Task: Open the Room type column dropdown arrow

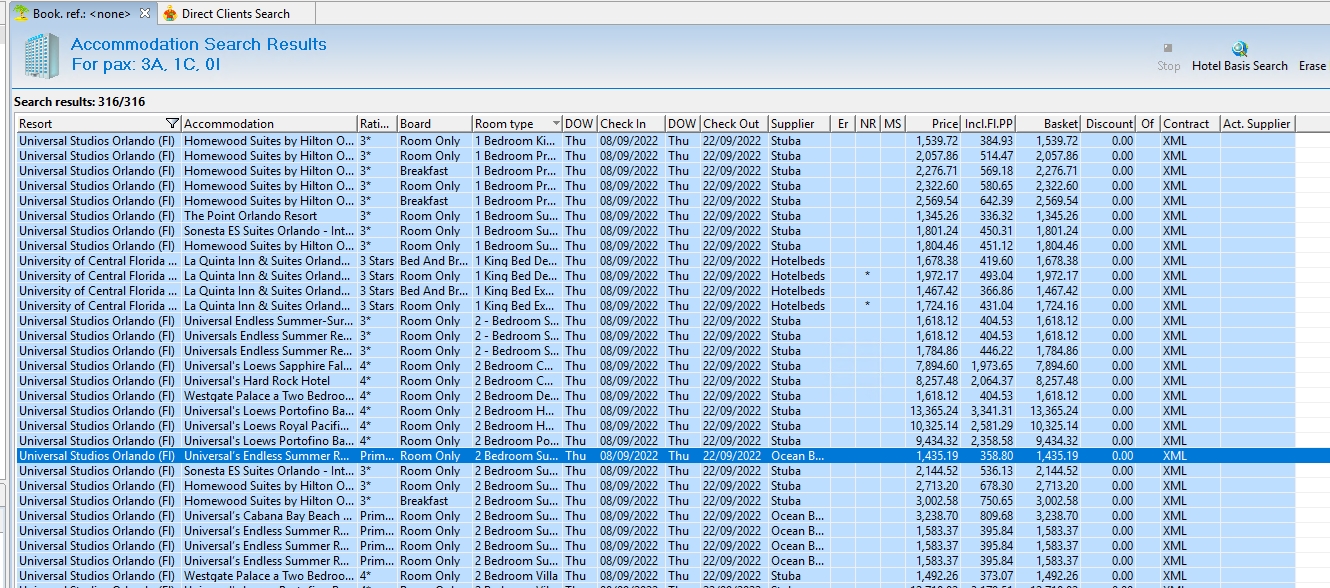Action: click(x=555, y=124)
